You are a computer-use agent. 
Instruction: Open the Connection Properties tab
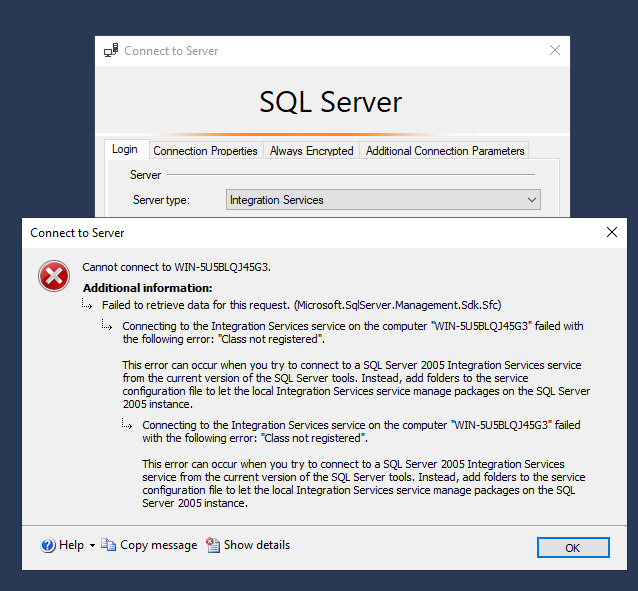[205, 151]
